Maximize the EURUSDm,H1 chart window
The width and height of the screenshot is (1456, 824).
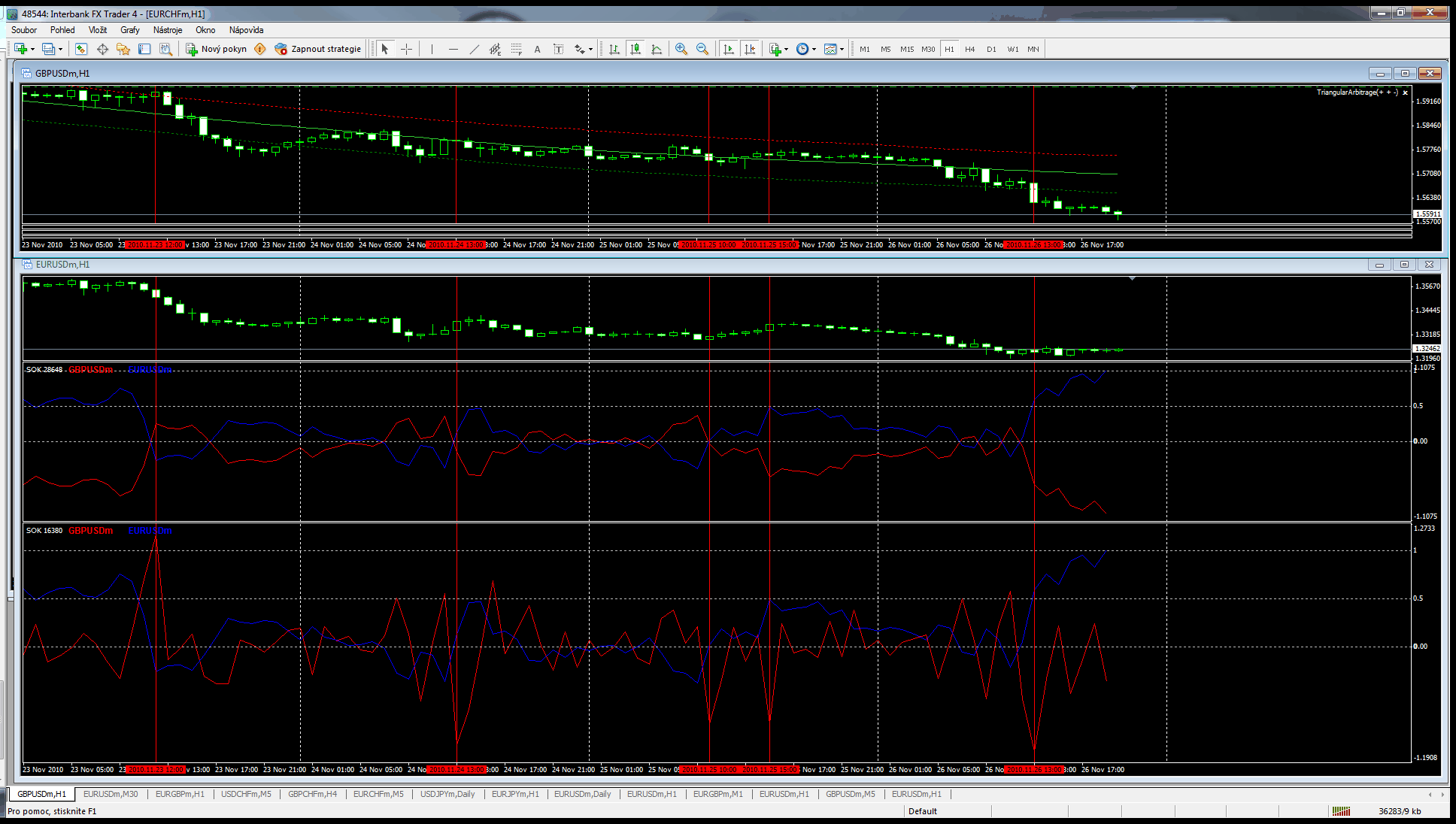tap(1404, 265)
